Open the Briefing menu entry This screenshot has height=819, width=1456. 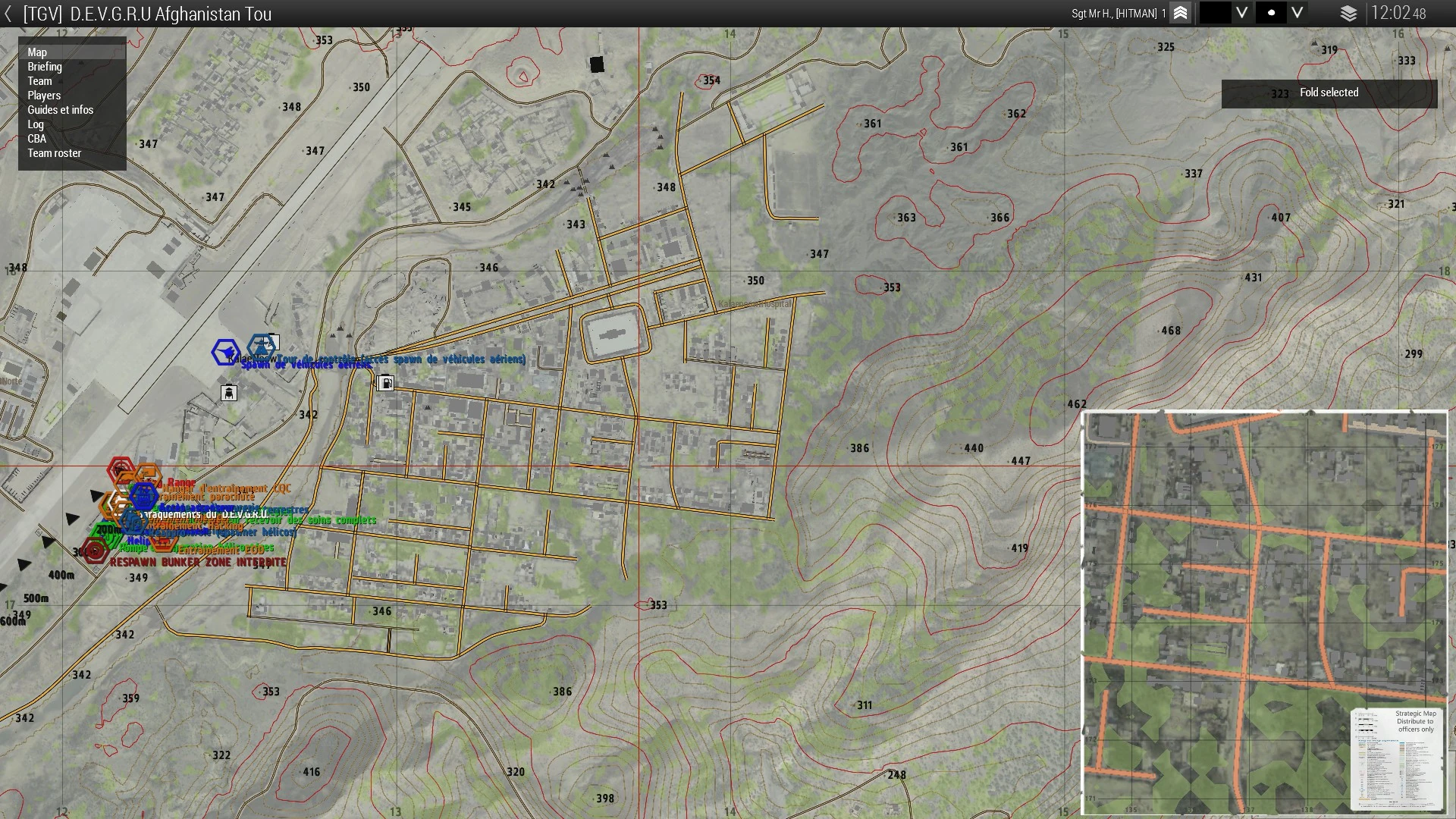(x=45, y=67)
